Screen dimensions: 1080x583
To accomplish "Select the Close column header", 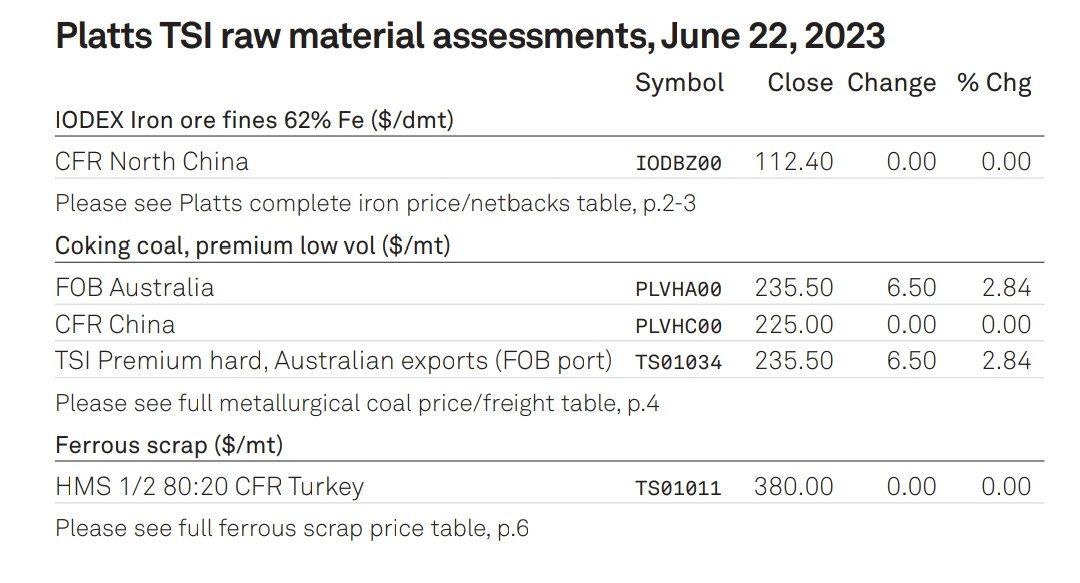I will coord(800,83).
